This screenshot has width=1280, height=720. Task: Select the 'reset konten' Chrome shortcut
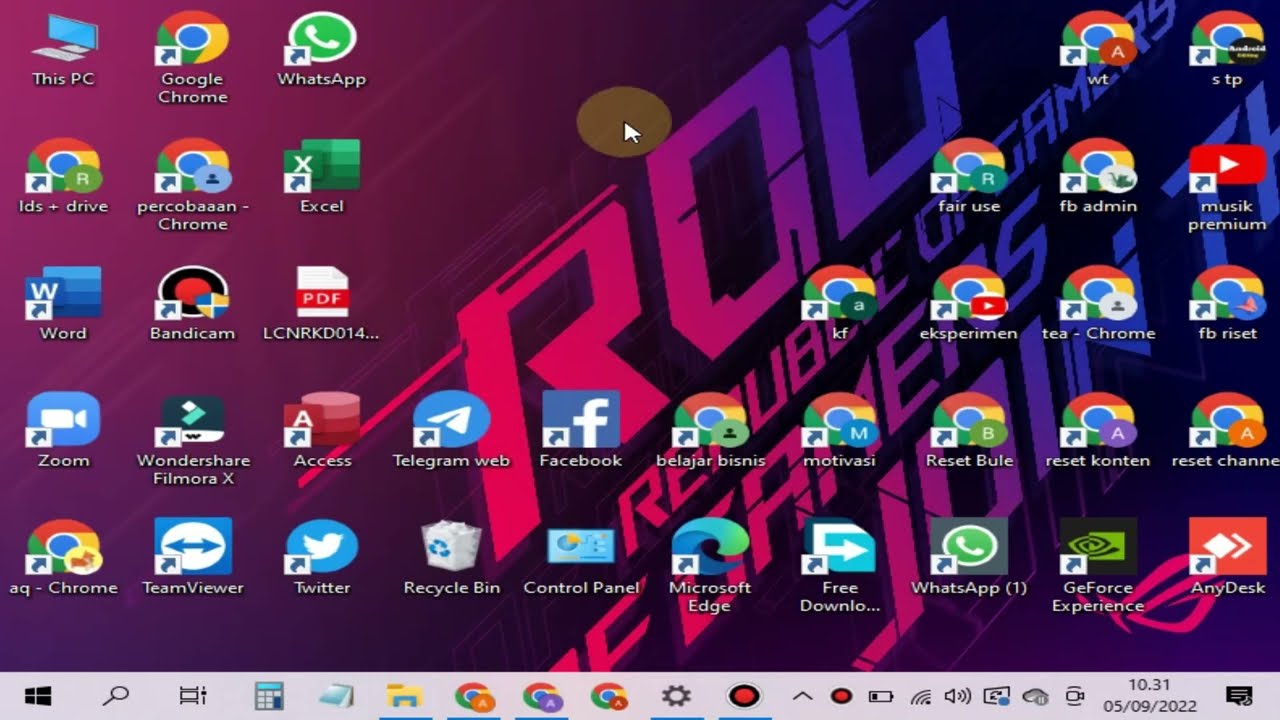click(1098, 431)
